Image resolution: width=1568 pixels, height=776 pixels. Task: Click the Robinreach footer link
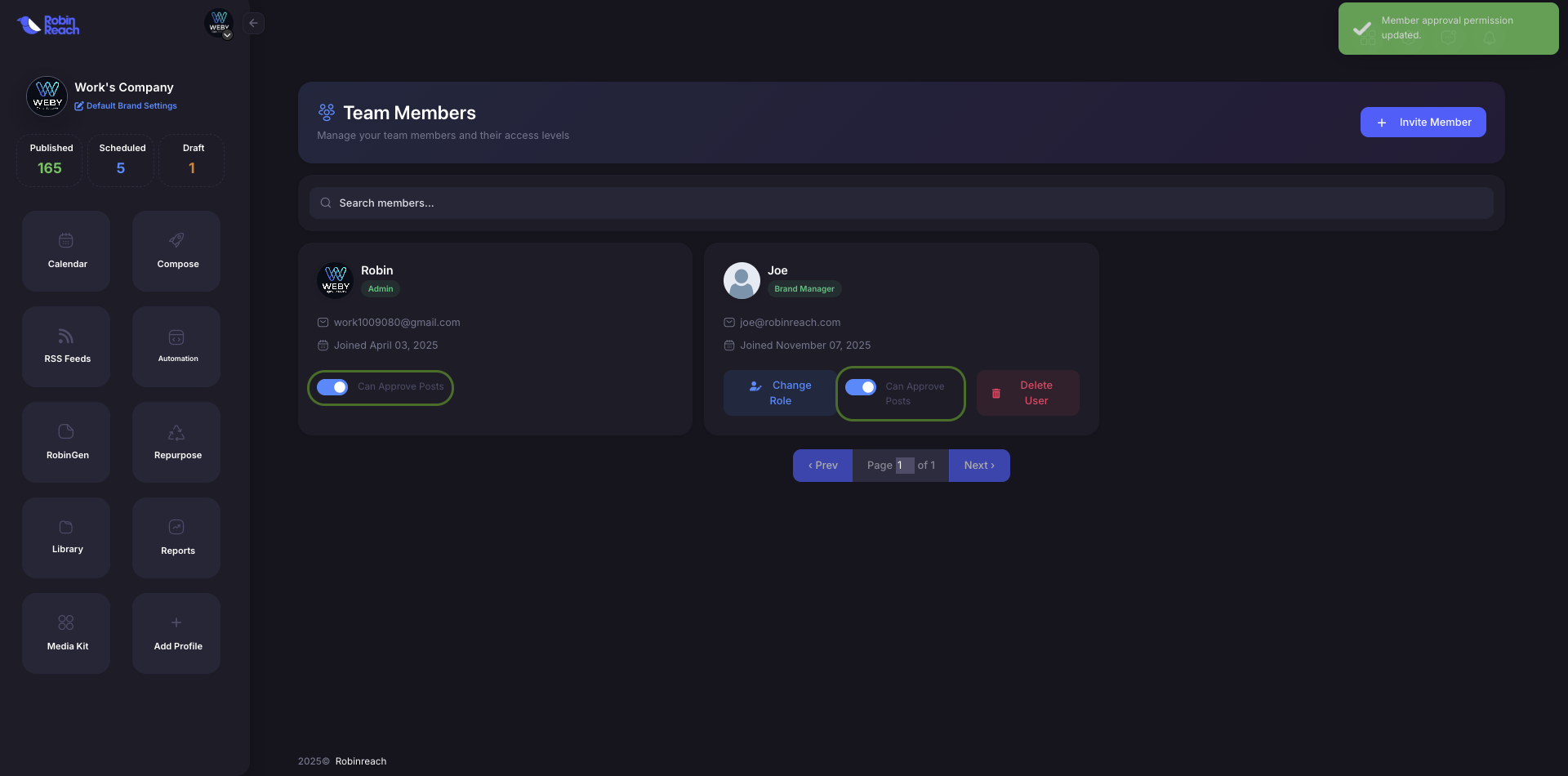[x=361, y=761]
